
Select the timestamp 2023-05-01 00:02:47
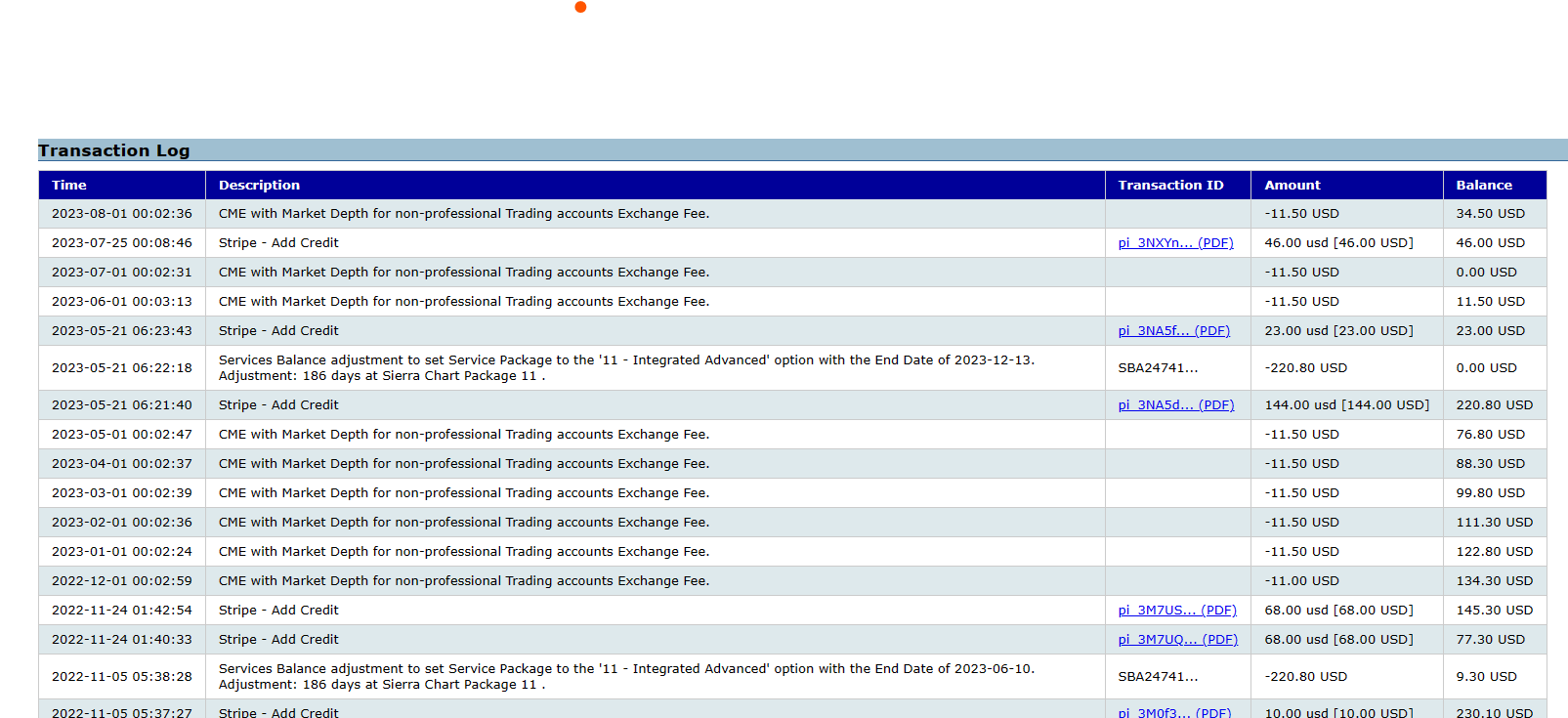pyautogui.click(x=122, y=435)
